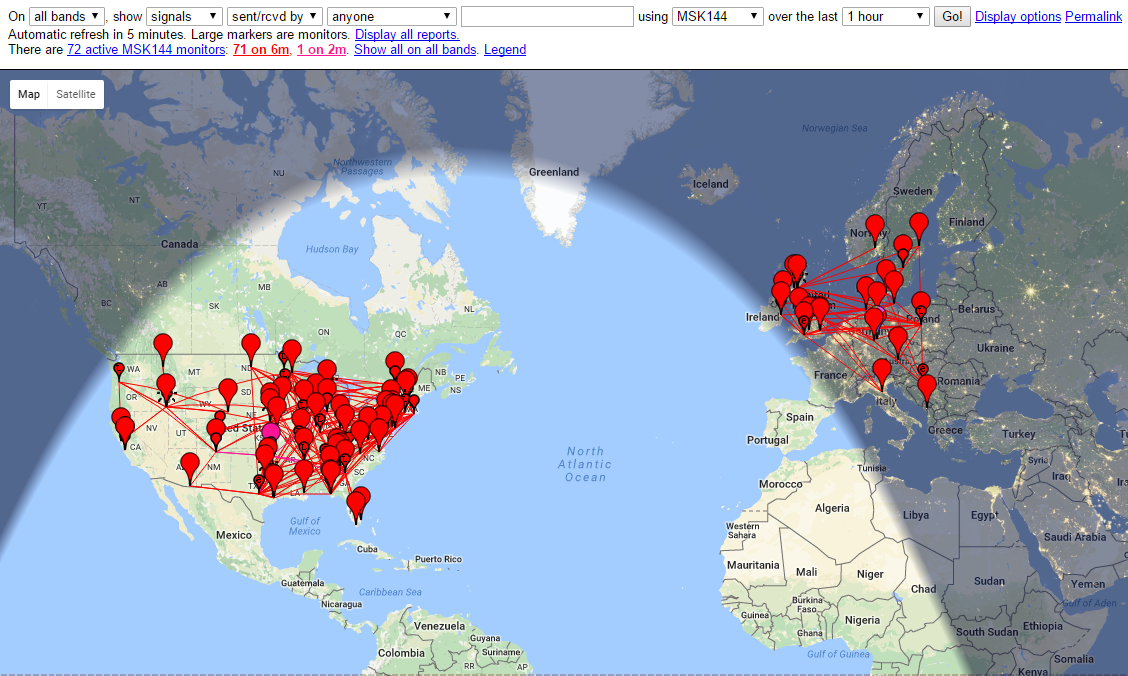Select the small 'e' marker in Texas
The height and width of the screenshot is (676, 1128).
tap(259, 481)
